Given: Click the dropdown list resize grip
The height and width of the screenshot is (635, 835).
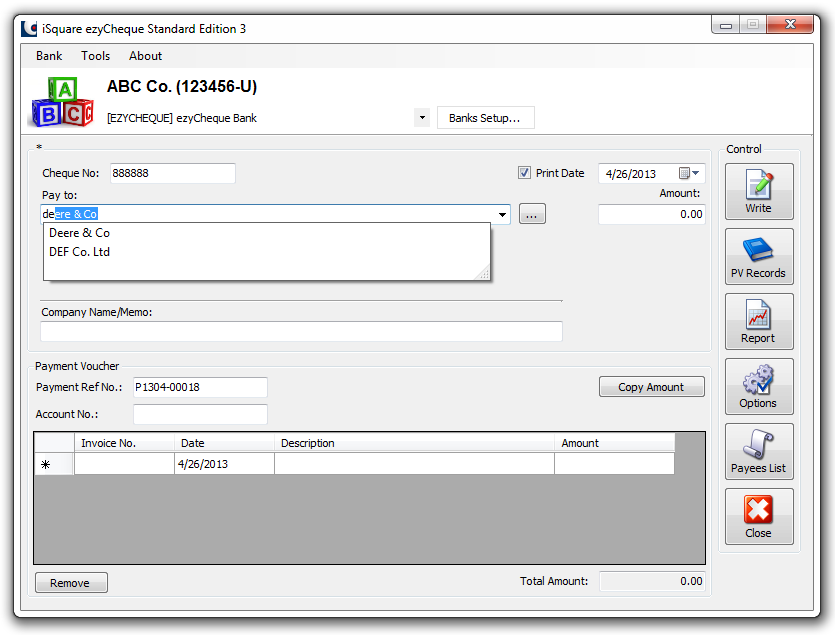Looking at the screenshot, I should pyautogui.click(x=484, y=274).
